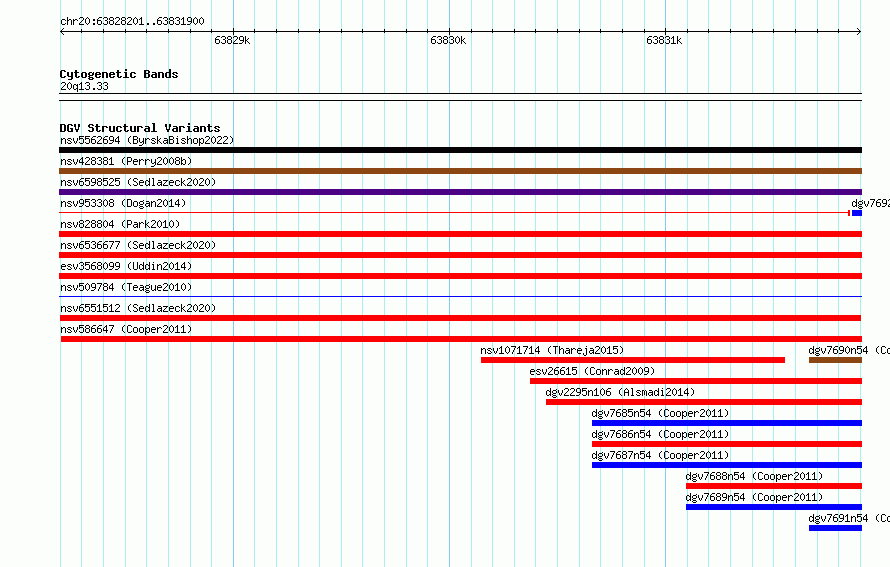Click nsv586647 (Cooper2011) label
890x567 pixels.
[126, 329]
